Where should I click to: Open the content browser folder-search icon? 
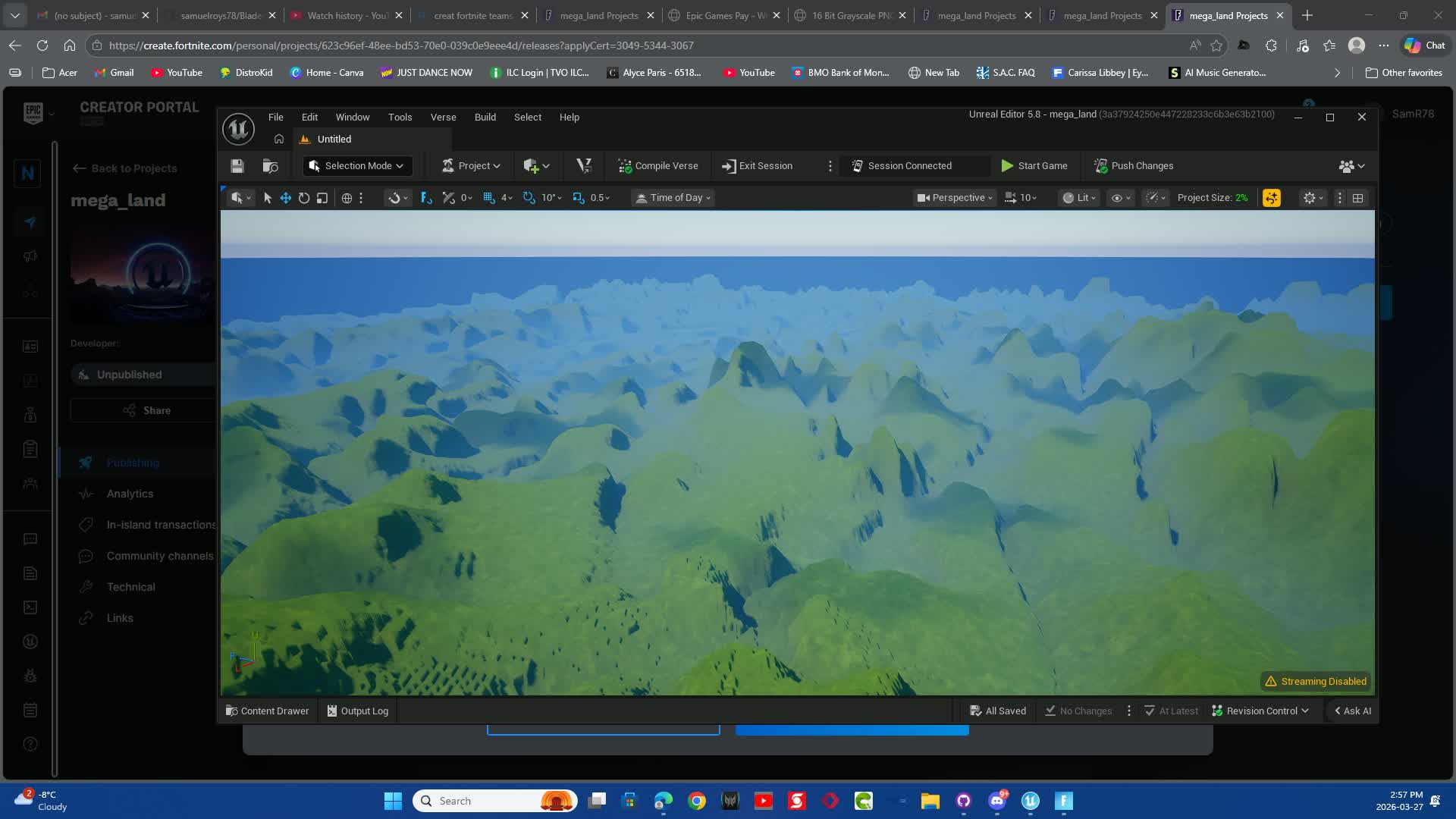(x=271, y=166)
